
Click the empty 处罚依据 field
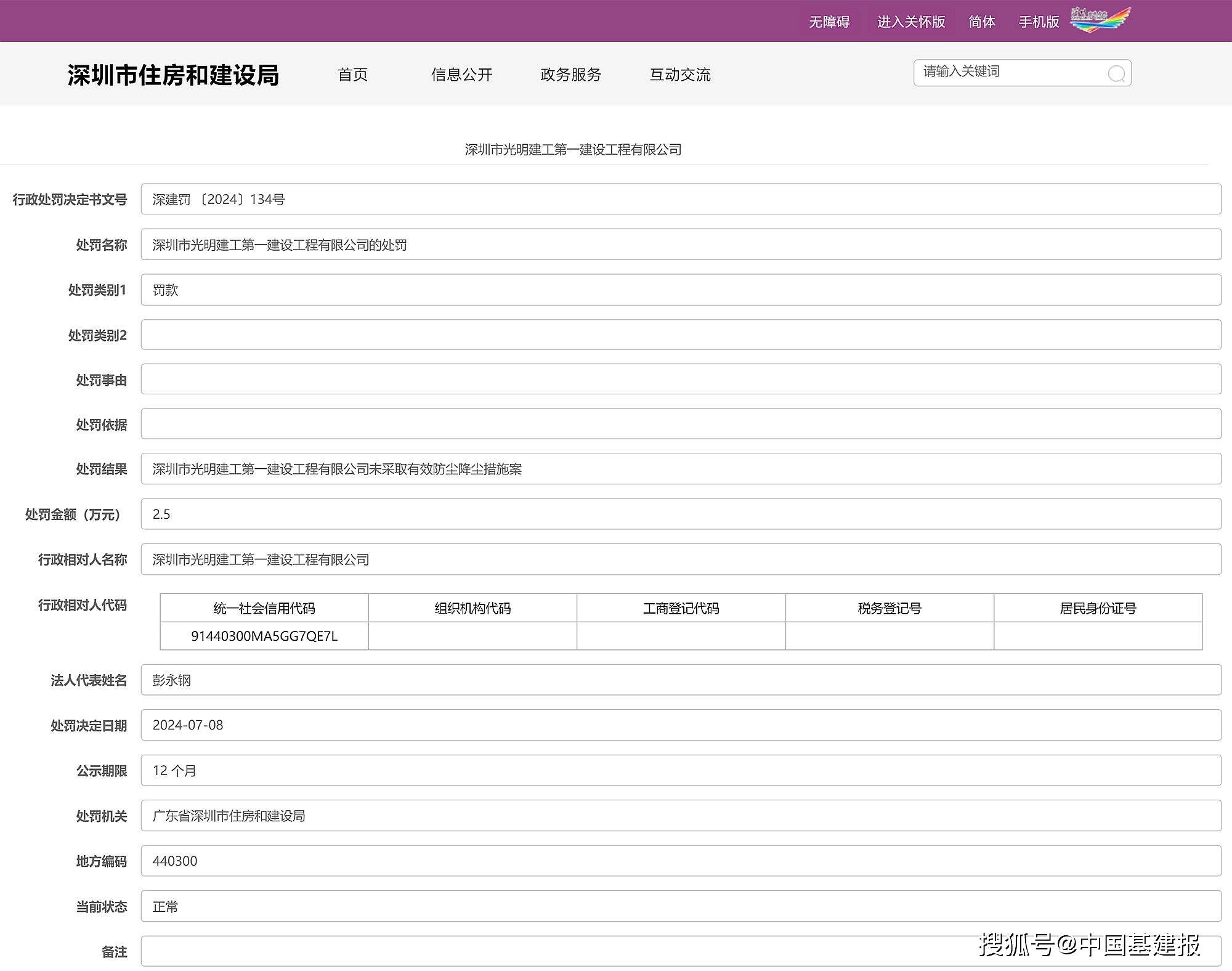pyautogui.click(x=681, y=424)
